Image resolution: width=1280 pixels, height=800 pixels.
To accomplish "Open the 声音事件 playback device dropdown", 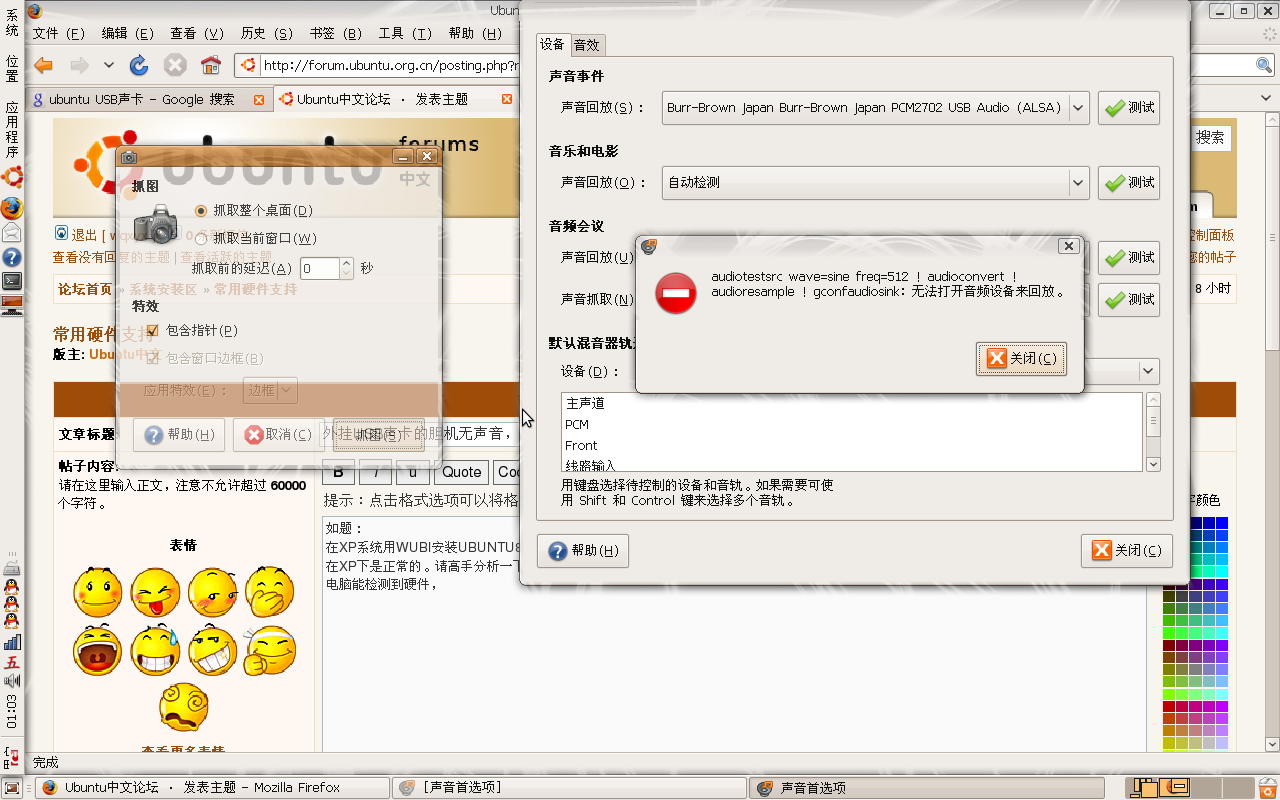I will (x=876, y=107).
